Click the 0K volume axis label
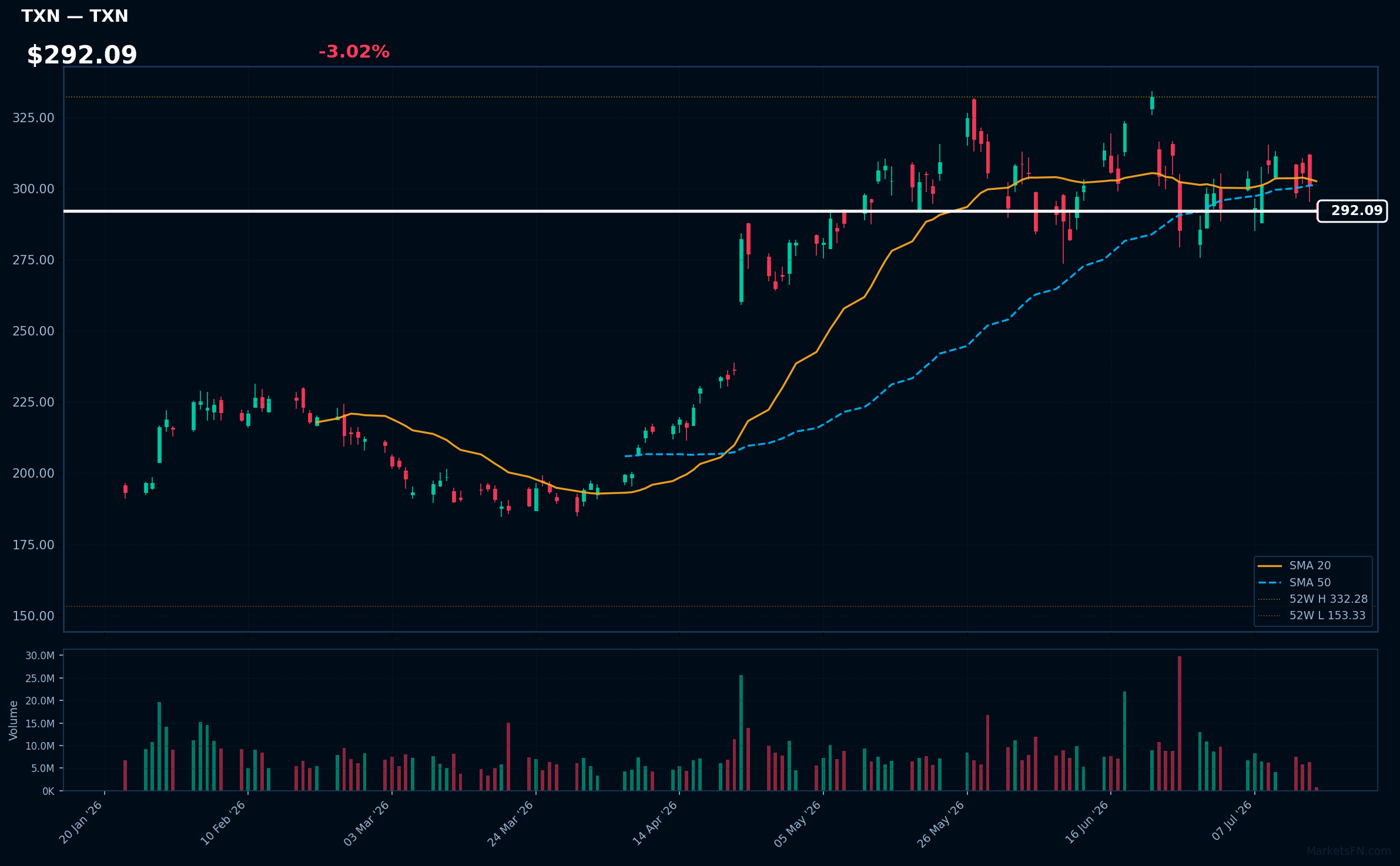The width and height of the screenshot is (1400, 866). tap(48, 791)
